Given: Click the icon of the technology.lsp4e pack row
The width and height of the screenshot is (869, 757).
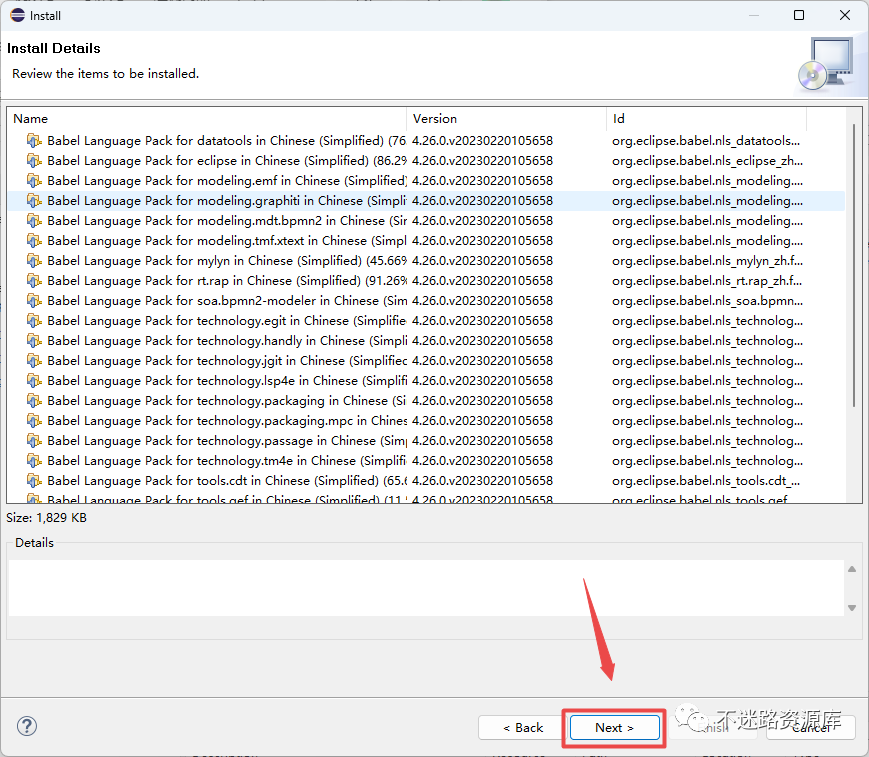Looking at the screenshot, I should (34, 380).
